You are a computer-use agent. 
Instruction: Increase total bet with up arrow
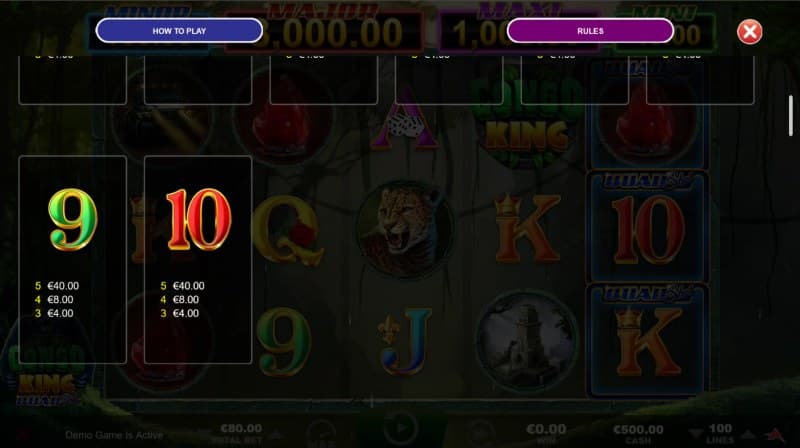276,434
